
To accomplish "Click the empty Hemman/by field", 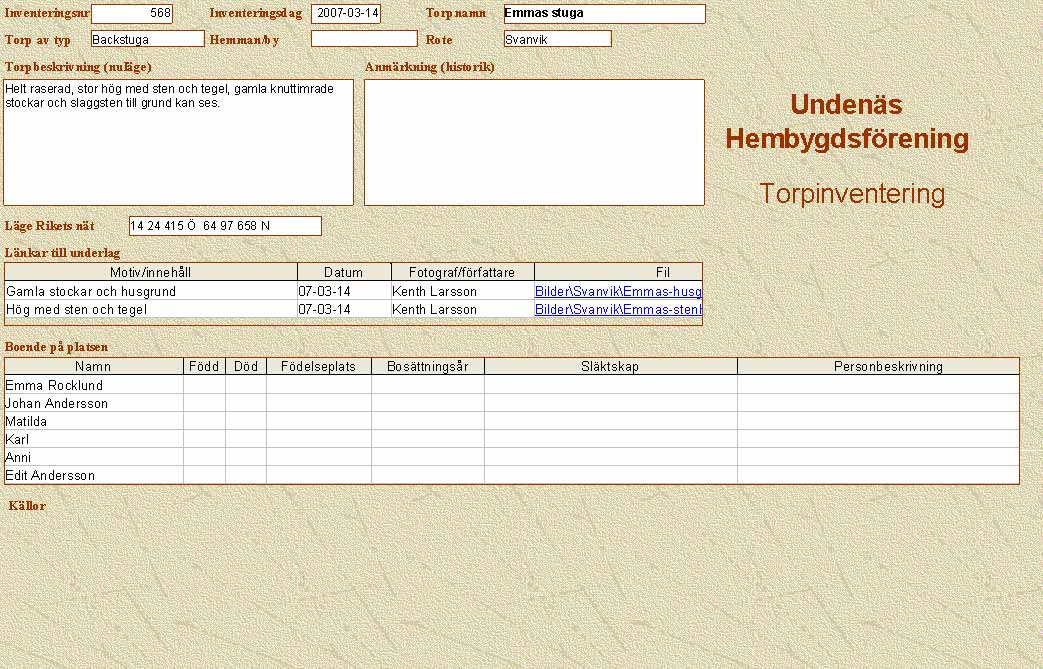I will [x=364, y=39].
